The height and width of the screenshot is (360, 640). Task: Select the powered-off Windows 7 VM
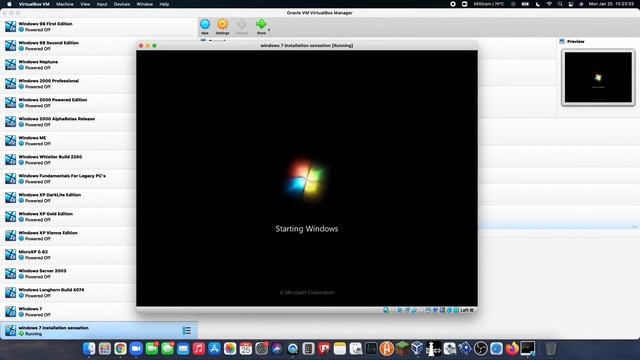(99, 311)
